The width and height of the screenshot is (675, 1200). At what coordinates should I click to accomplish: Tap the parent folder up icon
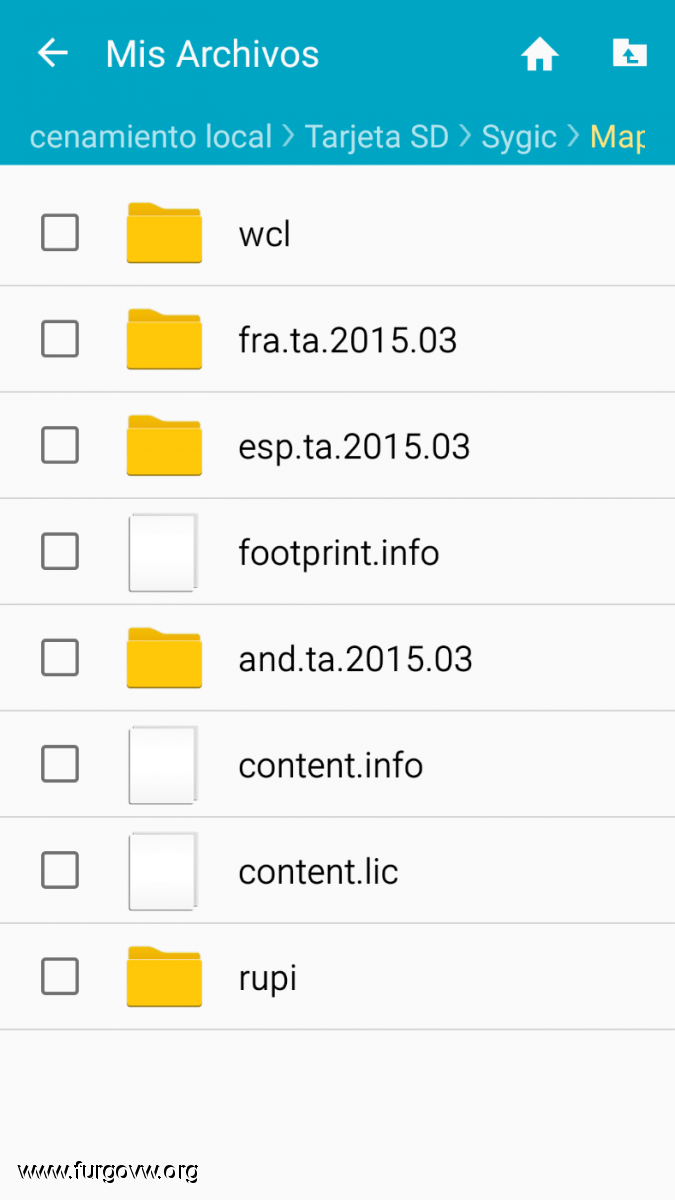(x=629, y=53)
